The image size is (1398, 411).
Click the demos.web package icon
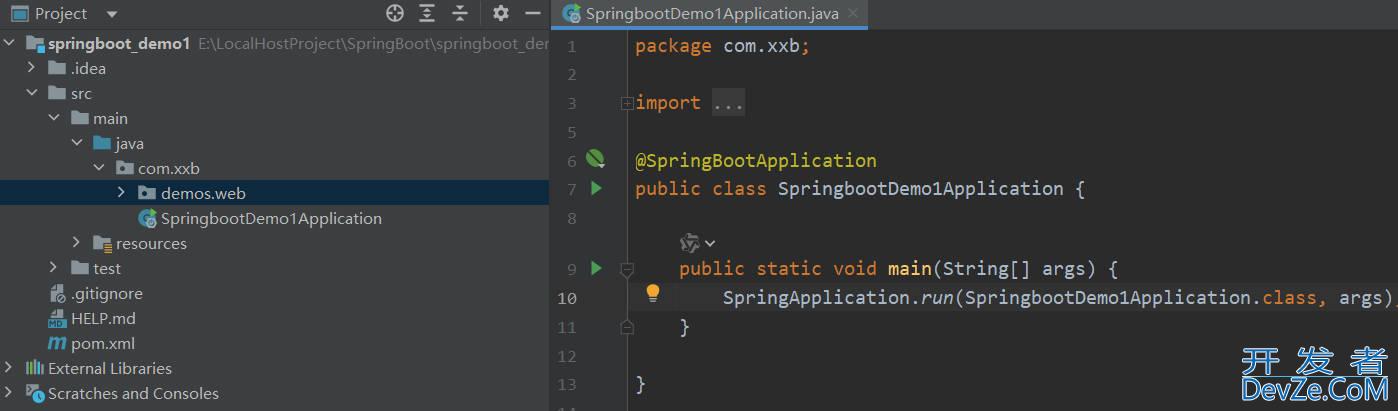[147, 193]
